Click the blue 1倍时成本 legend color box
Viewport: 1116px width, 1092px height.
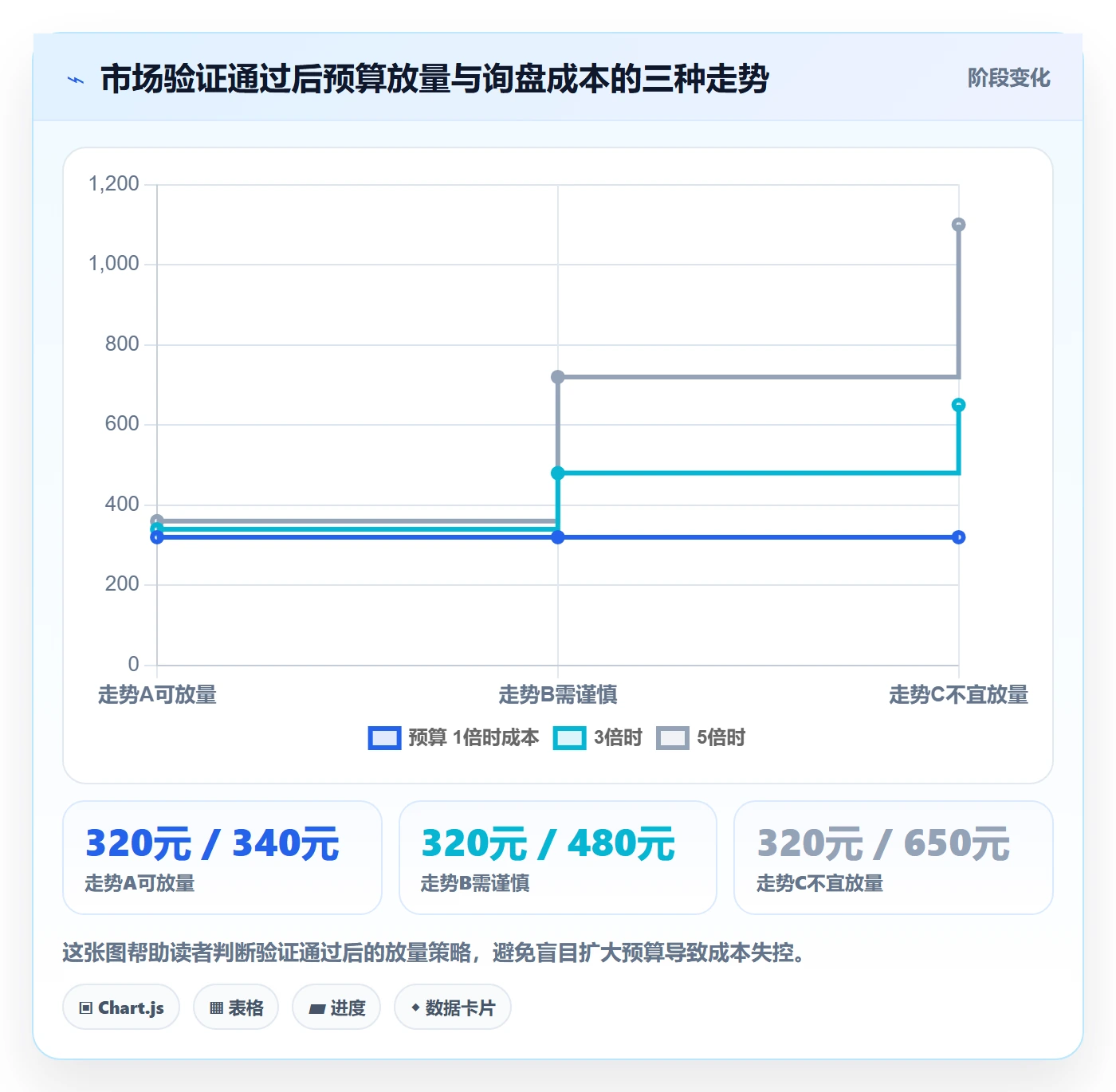pyautogui.click(x=384, y=738)
